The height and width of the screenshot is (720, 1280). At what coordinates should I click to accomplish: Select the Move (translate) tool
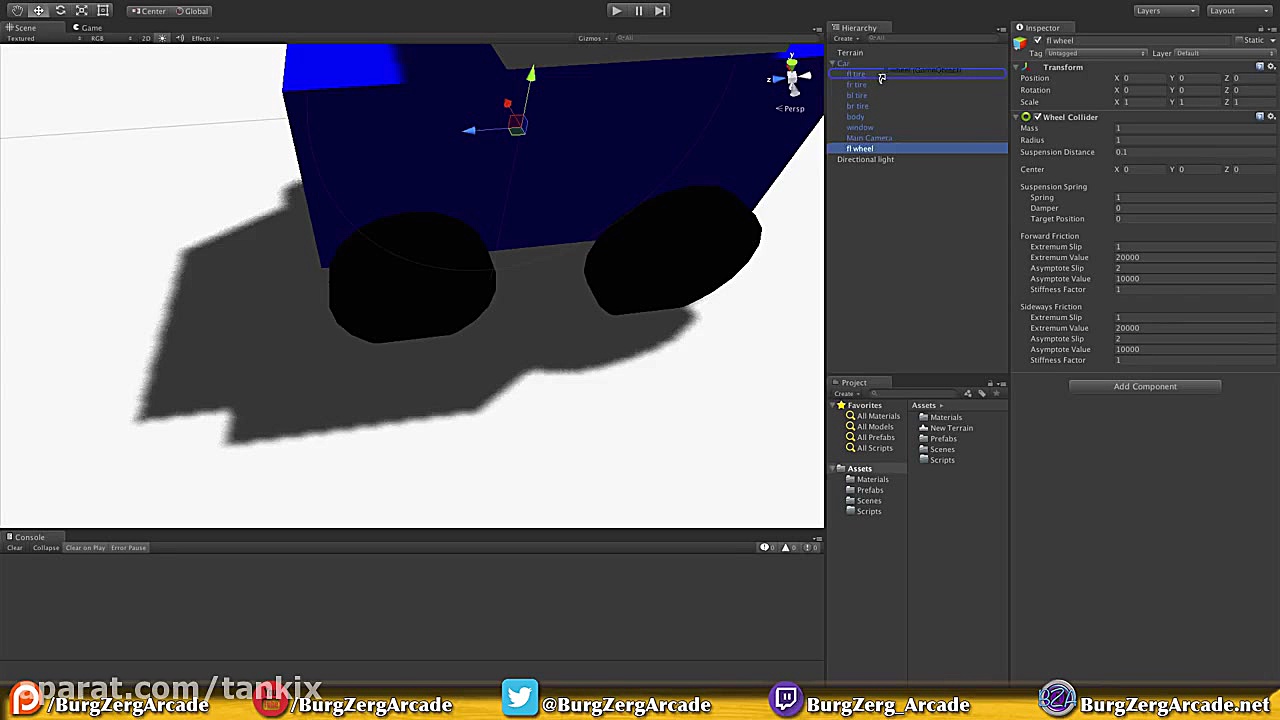[x=39, y=10]
